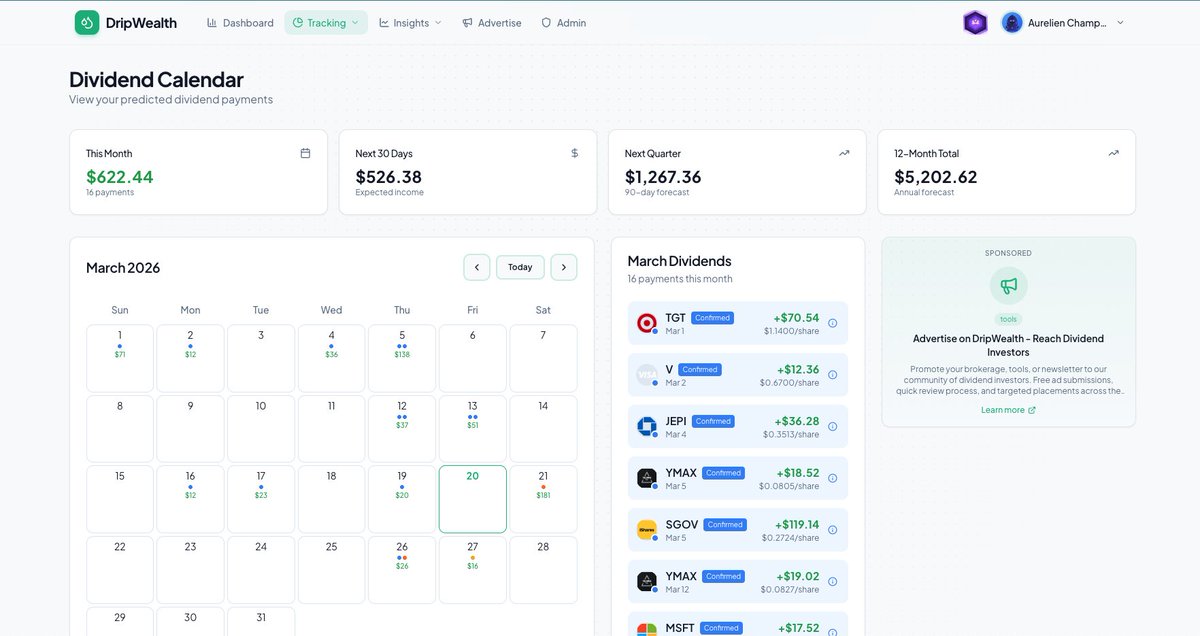1200x636 pixels.
Task: Open info icon for V dividend
Action: (x=832, y=375)
